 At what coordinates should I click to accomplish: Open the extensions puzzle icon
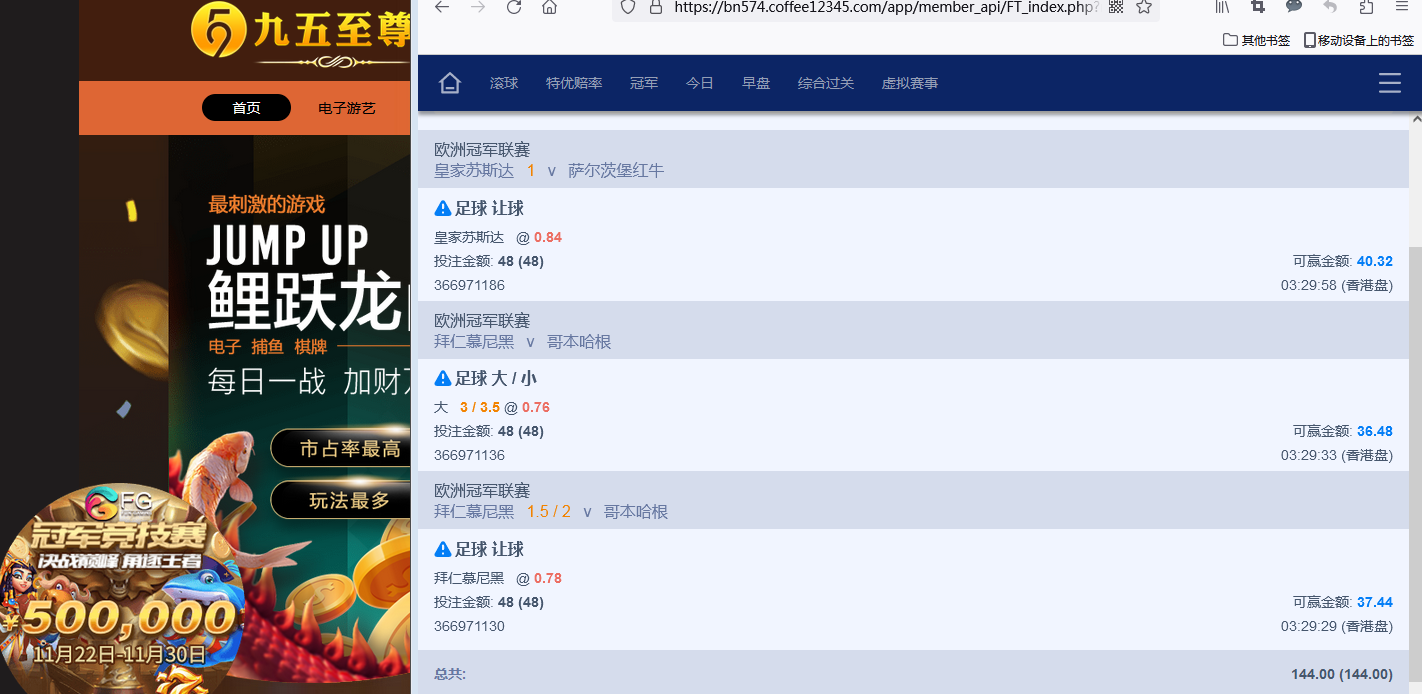pyautogui.click(x=1366, y=6)
